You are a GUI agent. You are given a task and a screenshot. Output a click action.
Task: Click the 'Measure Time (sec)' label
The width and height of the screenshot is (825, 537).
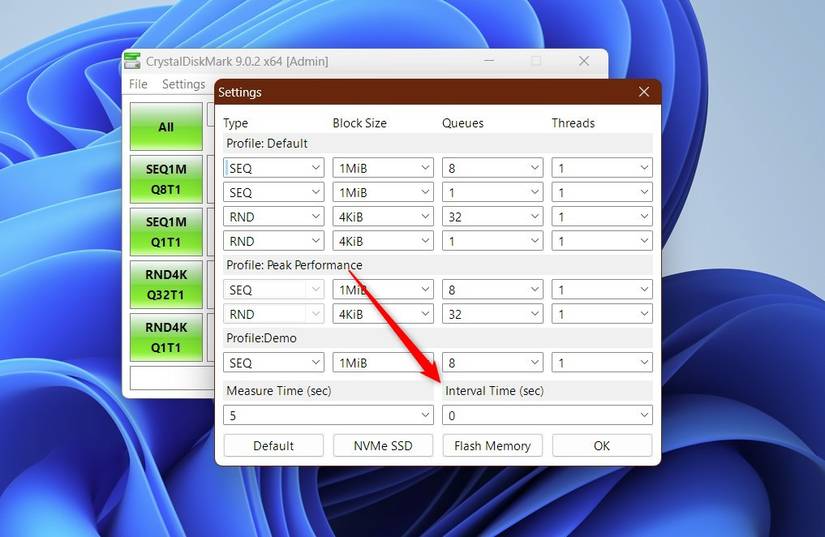[x=279, y=391]
